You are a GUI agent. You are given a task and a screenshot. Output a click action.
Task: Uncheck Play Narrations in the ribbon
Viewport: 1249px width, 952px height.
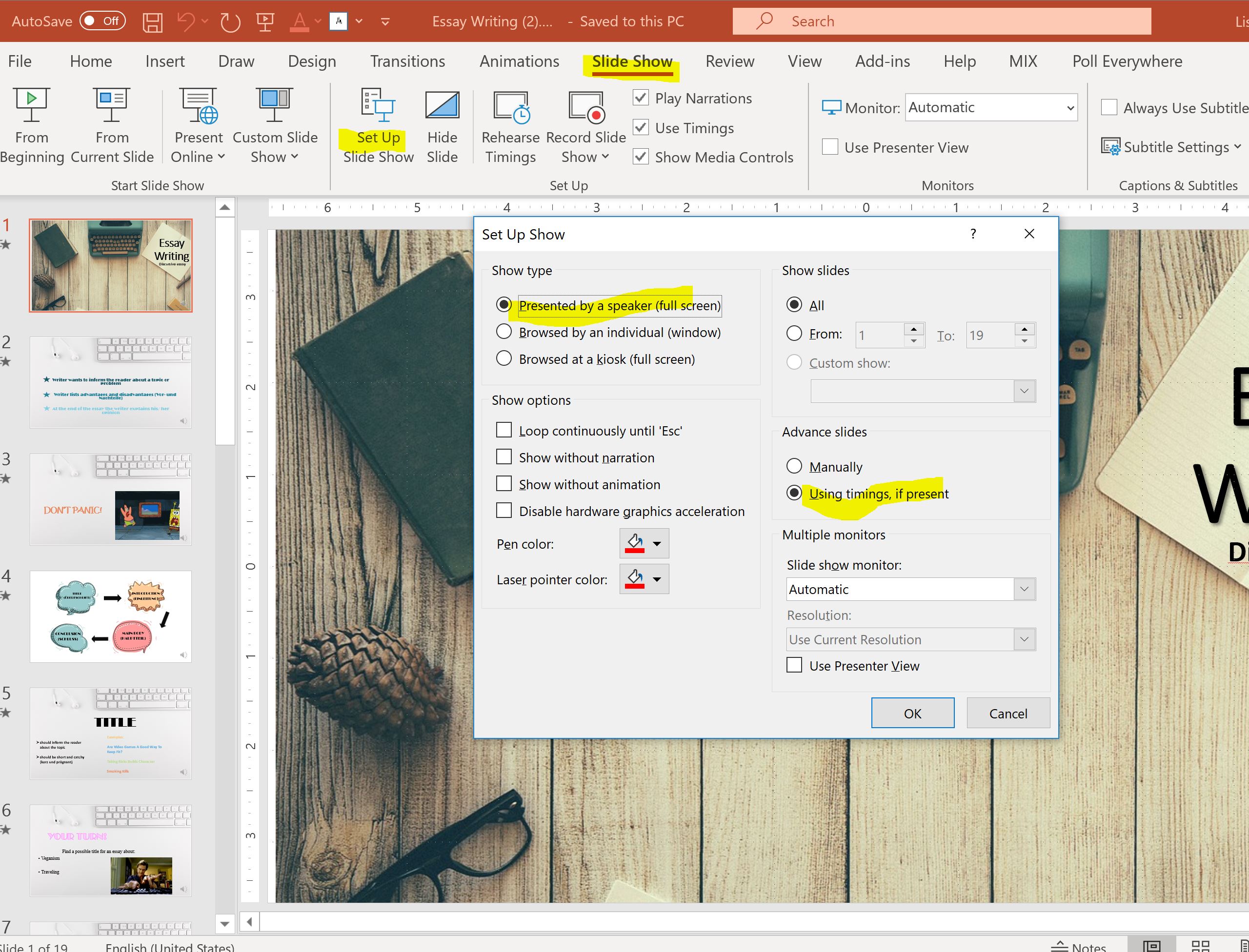(x=641, y=98)
